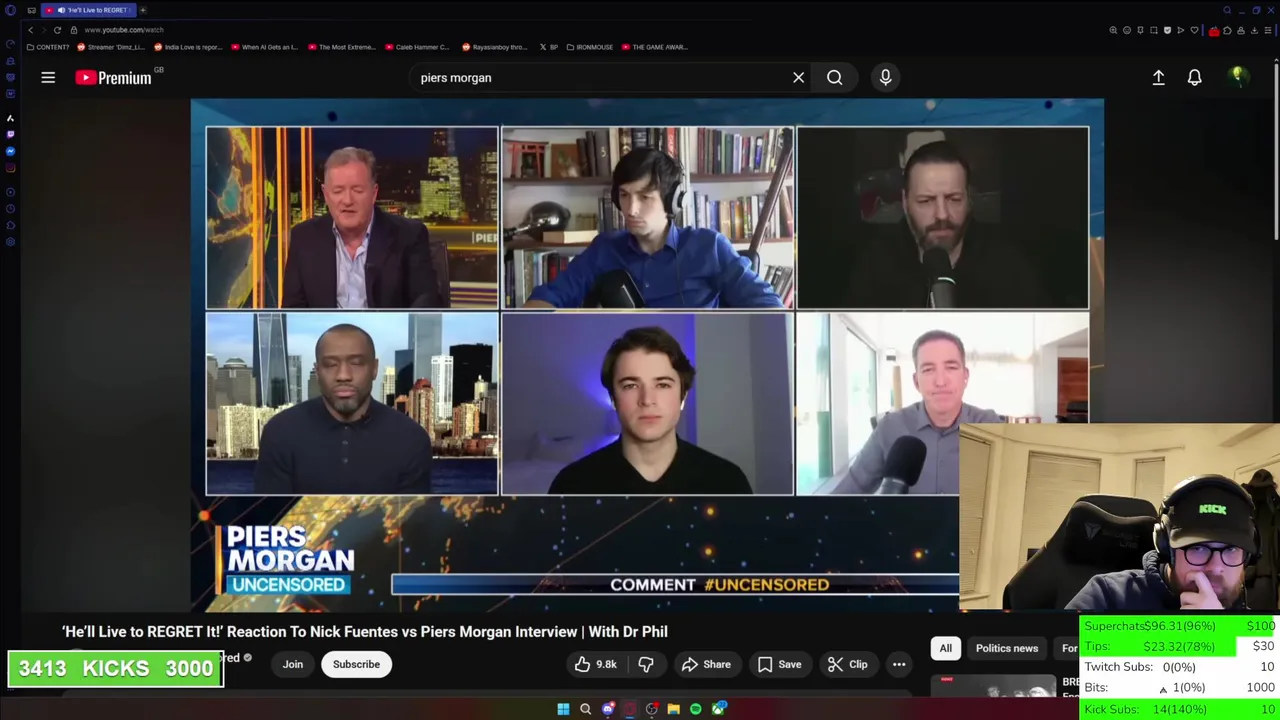
Task: Open the 'Rayasianboy thro...' bookmark
Action: (494, 47)
